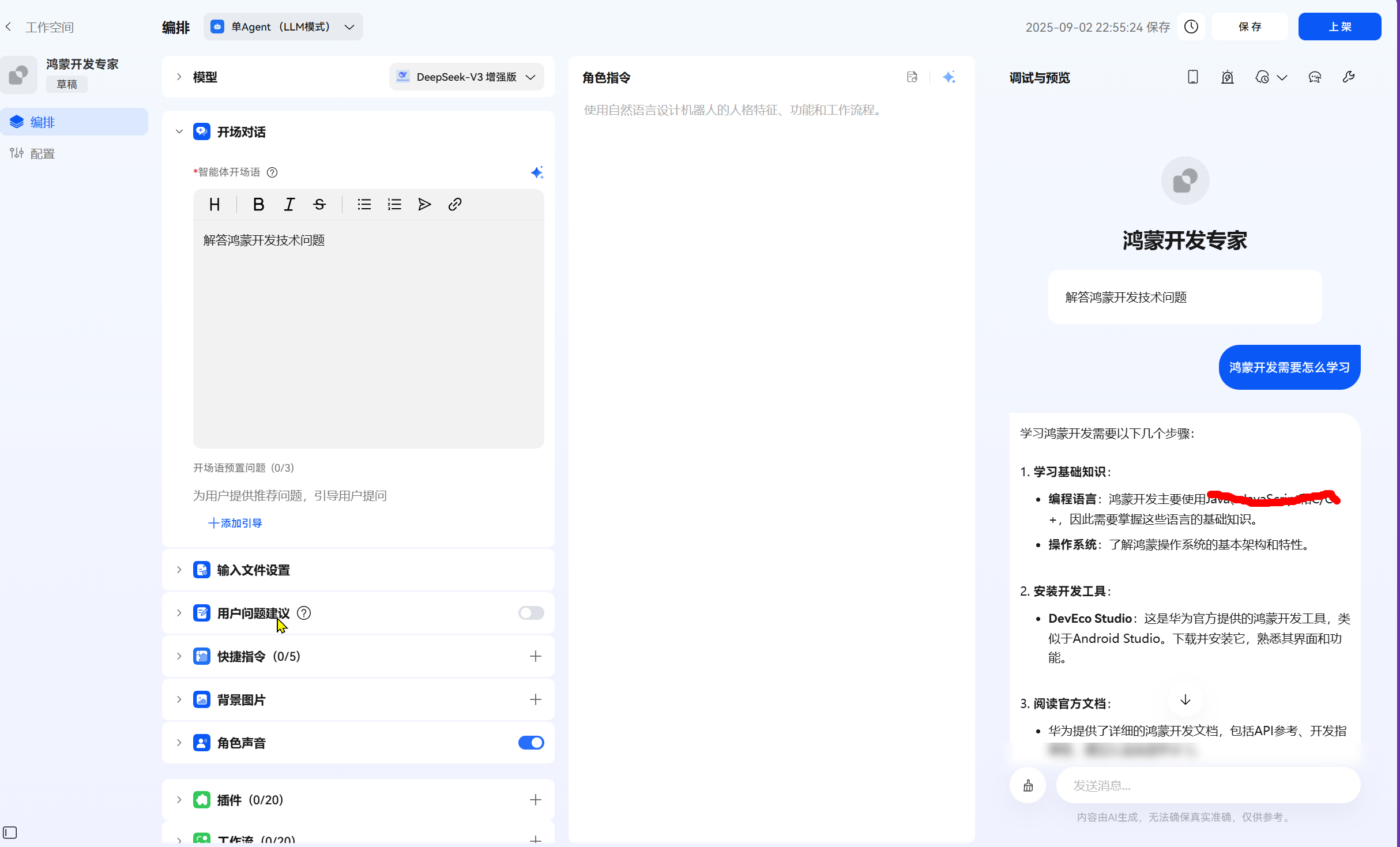Image resolution: width=1400 pixels, height=847 pixels.
Task: Toggle italic formatting in opening text editor
Action: tap(289, 205)
